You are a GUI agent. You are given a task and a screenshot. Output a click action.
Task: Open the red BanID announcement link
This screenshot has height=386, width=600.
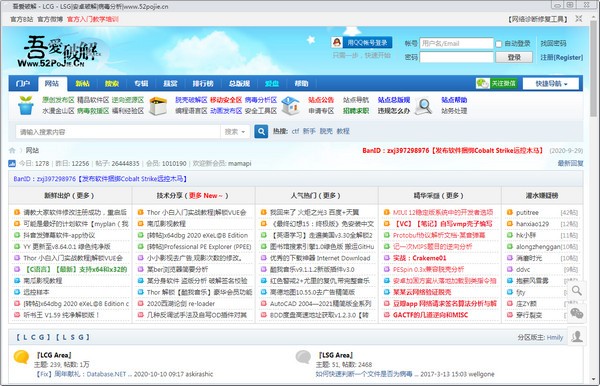[x=452, y=151]
